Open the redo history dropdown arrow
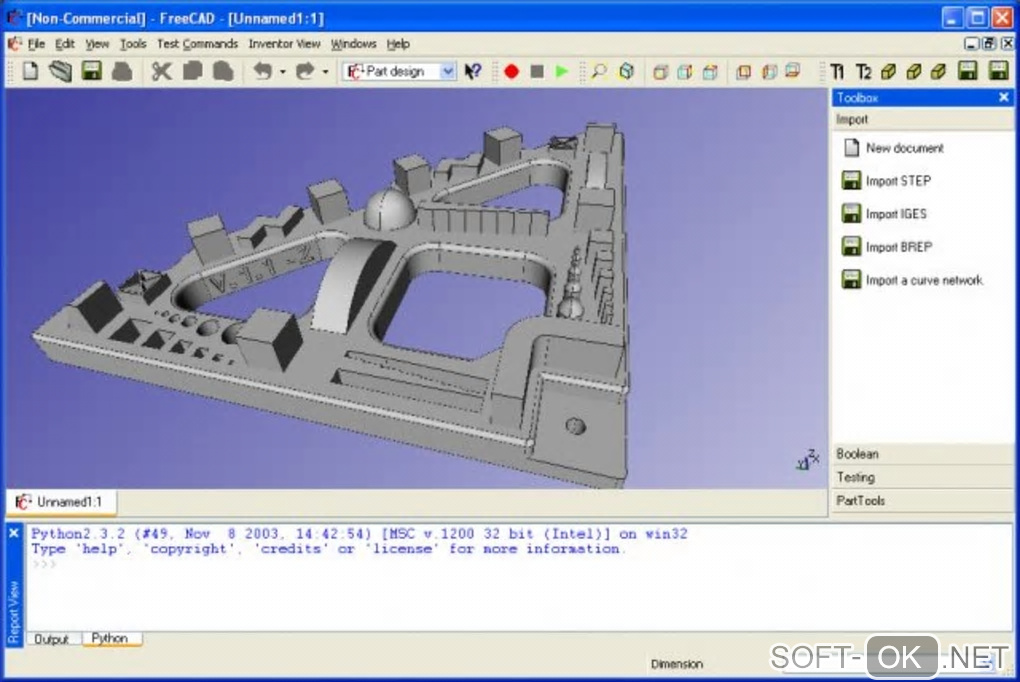The height and width of the screenshot is (682, 1020). [326, 72]
